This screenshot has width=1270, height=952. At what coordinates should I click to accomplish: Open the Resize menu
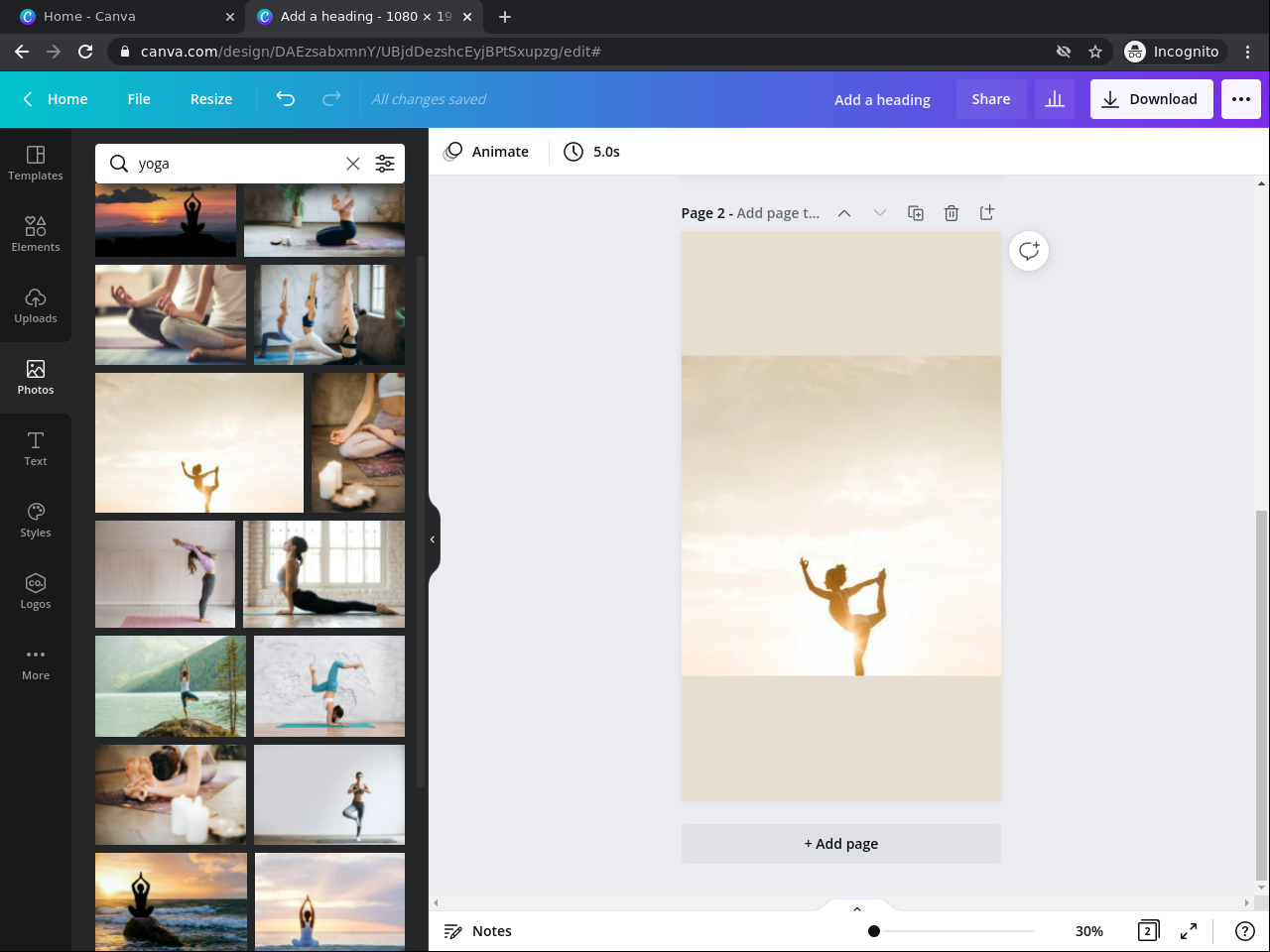(x=211, y=99)
